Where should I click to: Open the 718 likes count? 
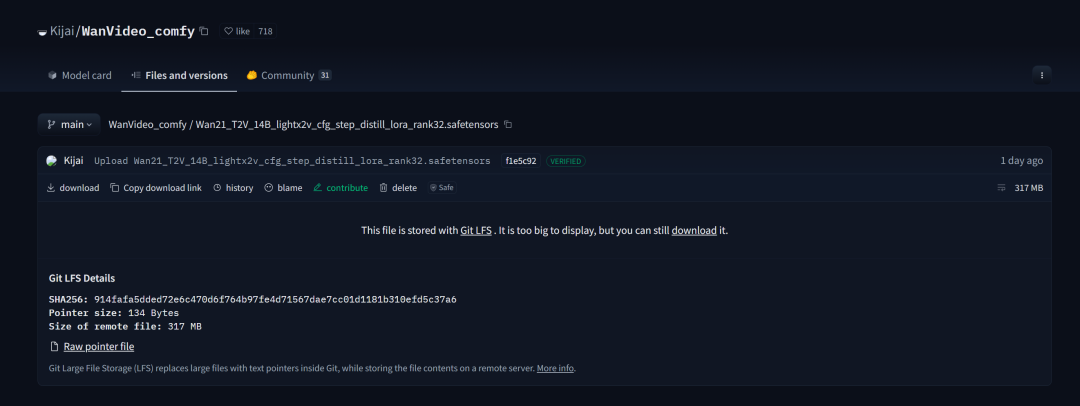pyautogui.click(x=265, y=31)
